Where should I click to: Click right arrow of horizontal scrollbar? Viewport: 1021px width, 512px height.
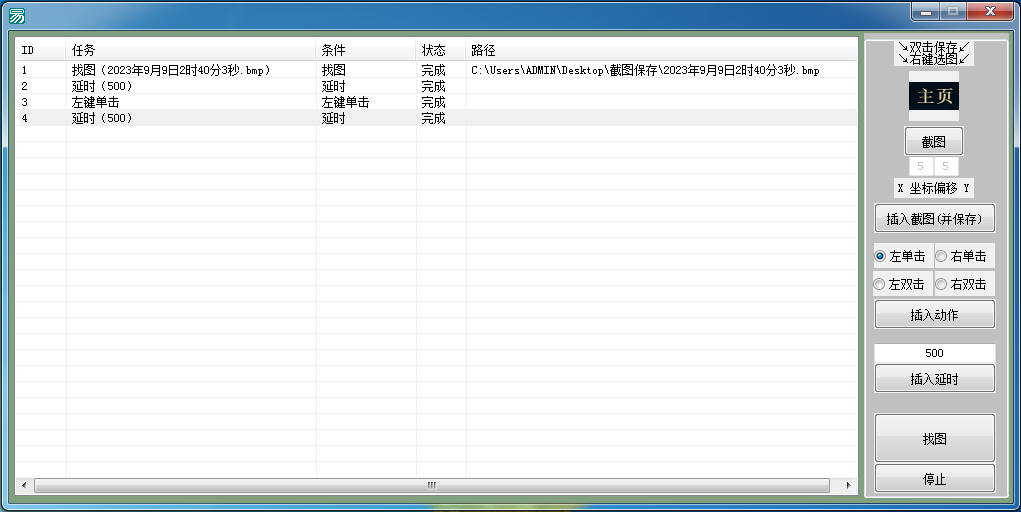(849, 485)
